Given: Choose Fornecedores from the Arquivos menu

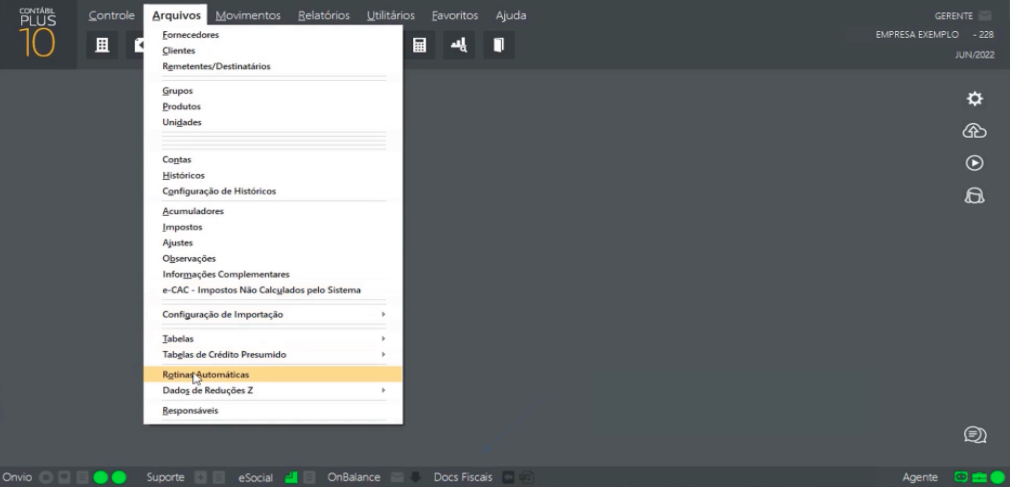Looking at the screenshot, I should tap(191, 35).
